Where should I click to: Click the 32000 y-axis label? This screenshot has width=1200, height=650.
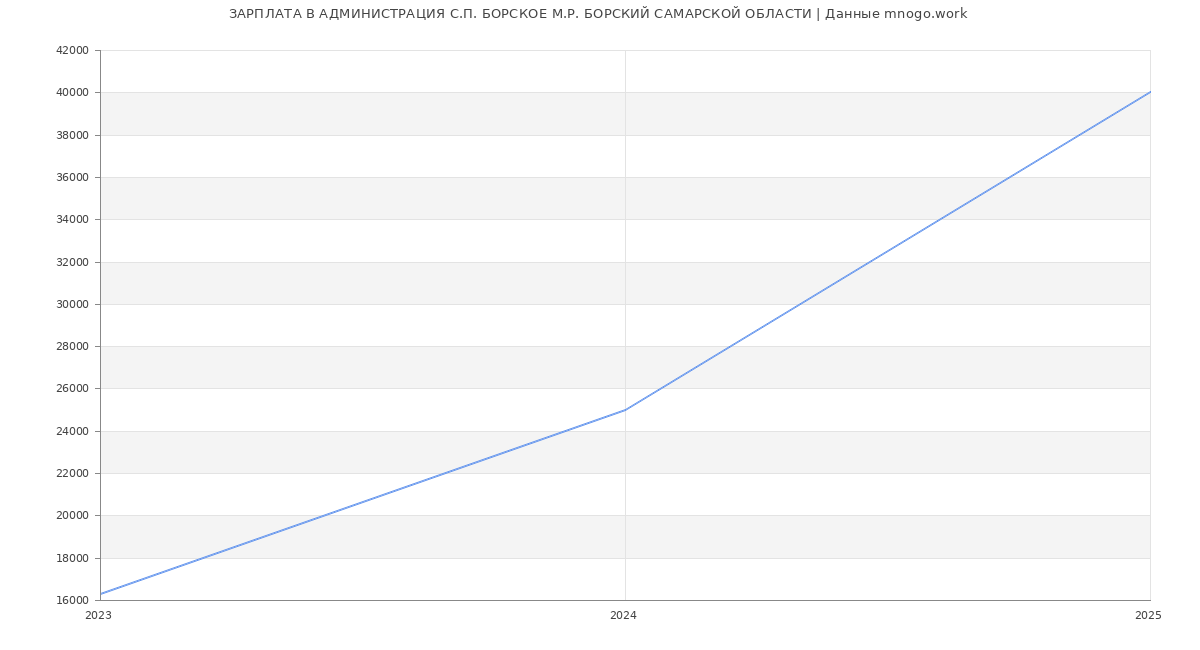[73, 262]
